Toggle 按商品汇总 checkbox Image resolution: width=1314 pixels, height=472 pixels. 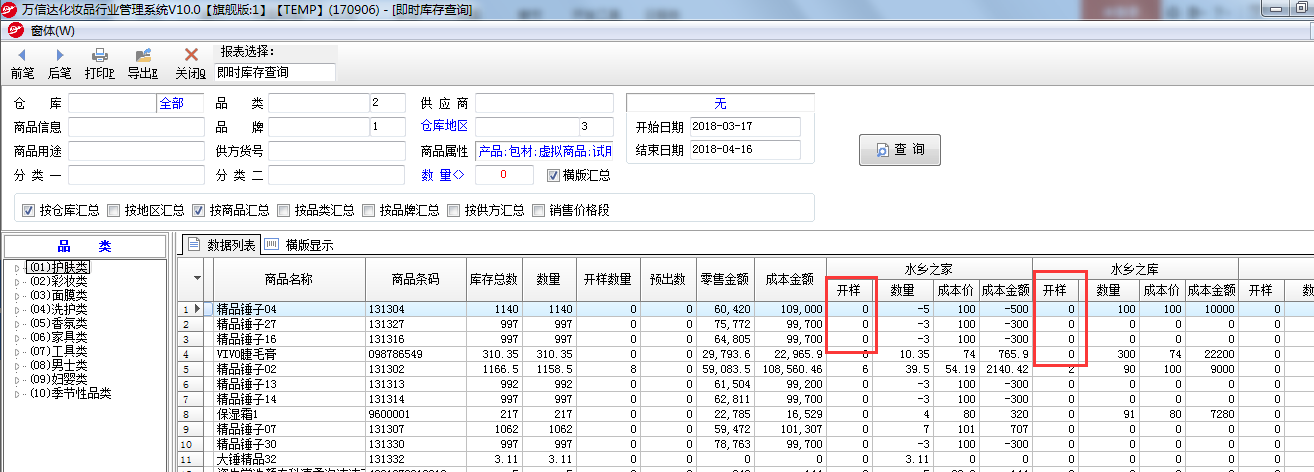click(199, 210)
